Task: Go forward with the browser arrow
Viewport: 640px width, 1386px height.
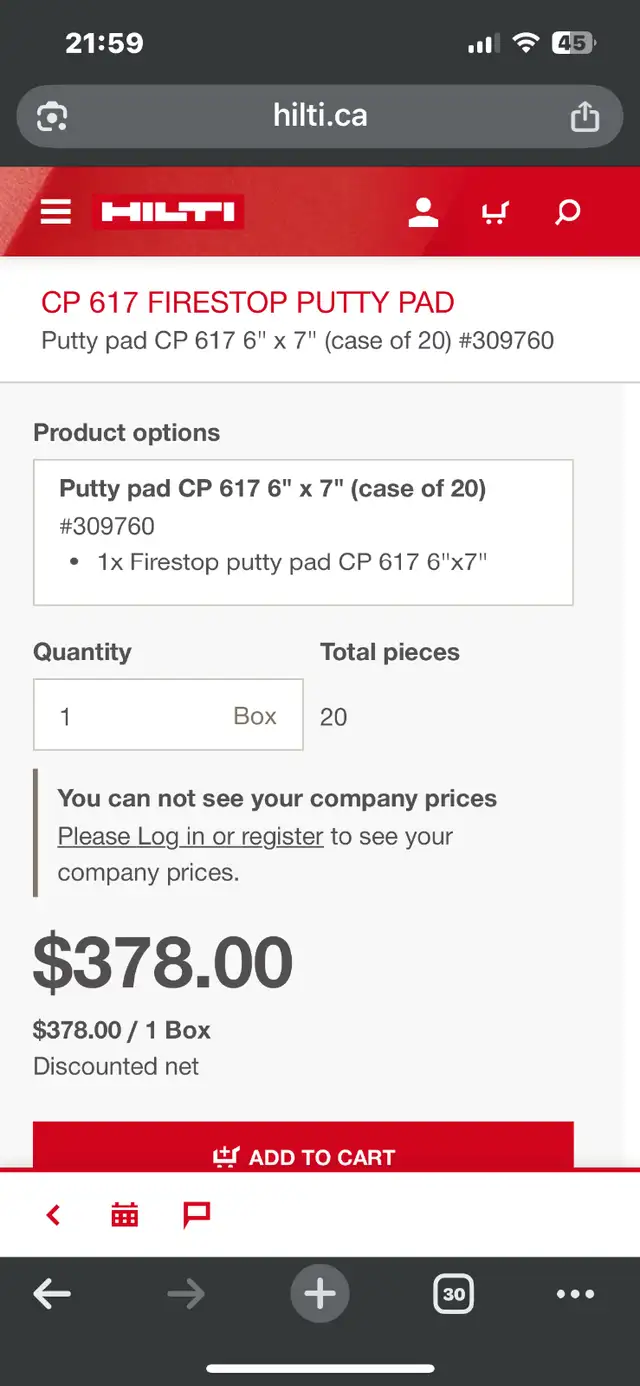Action: pos(186,1294)
